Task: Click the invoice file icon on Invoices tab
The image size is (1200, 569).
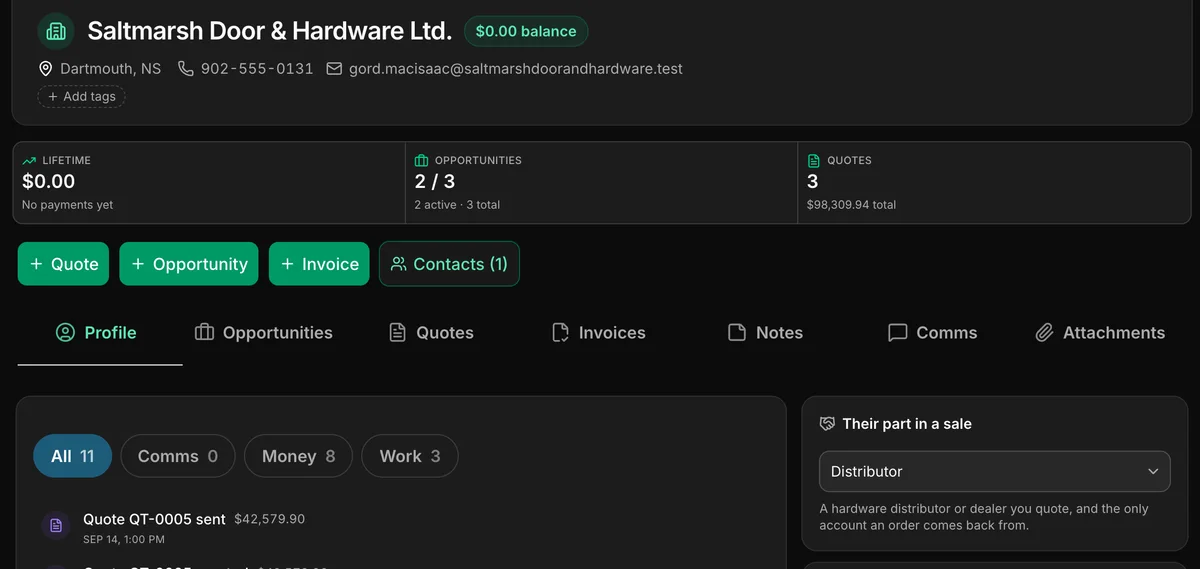Action: point(561,333)
